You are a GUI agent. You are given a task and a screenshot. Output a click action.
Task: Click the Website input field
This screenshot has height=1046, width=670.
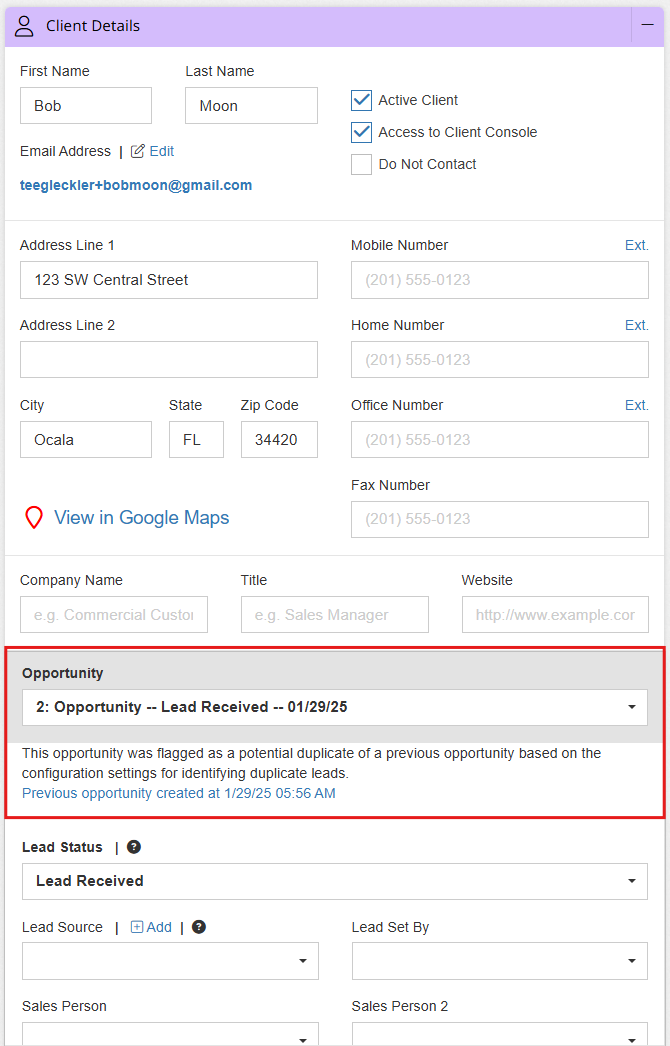tap(554, 614)
